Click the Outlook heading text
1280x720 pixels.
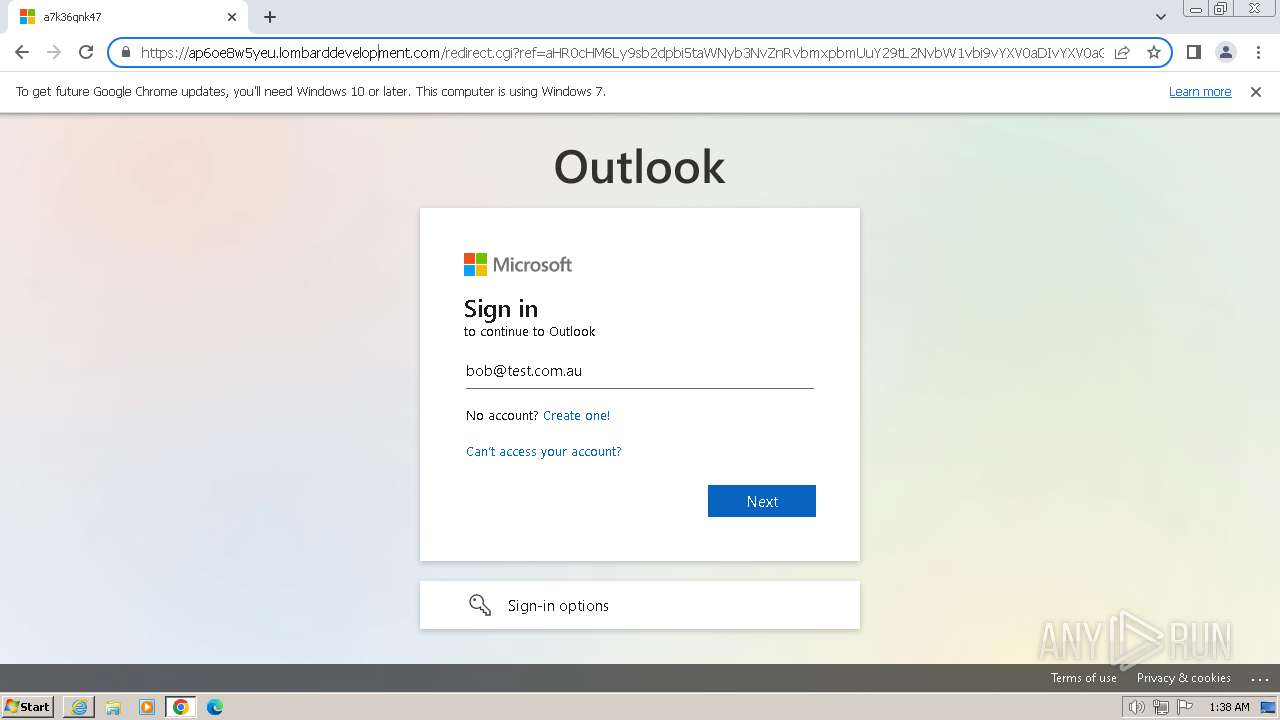pos(640,167)
